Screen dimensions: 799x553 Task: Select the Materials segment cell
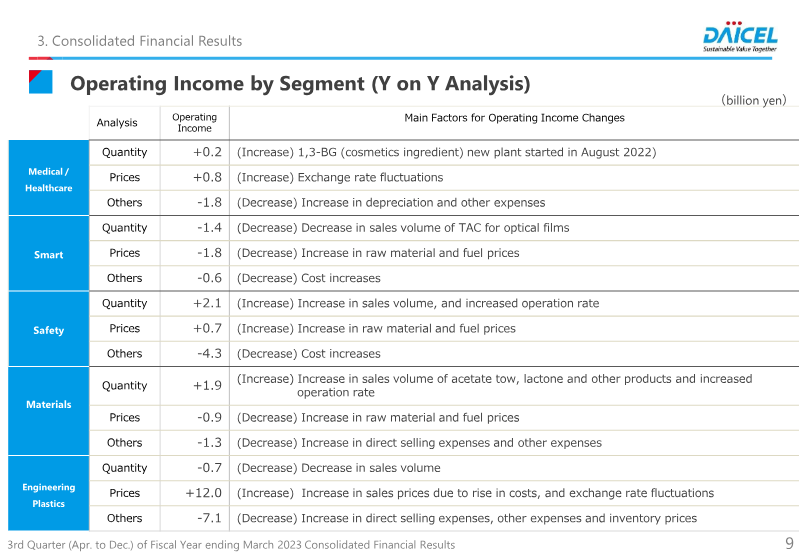click(x=49, y=404)
